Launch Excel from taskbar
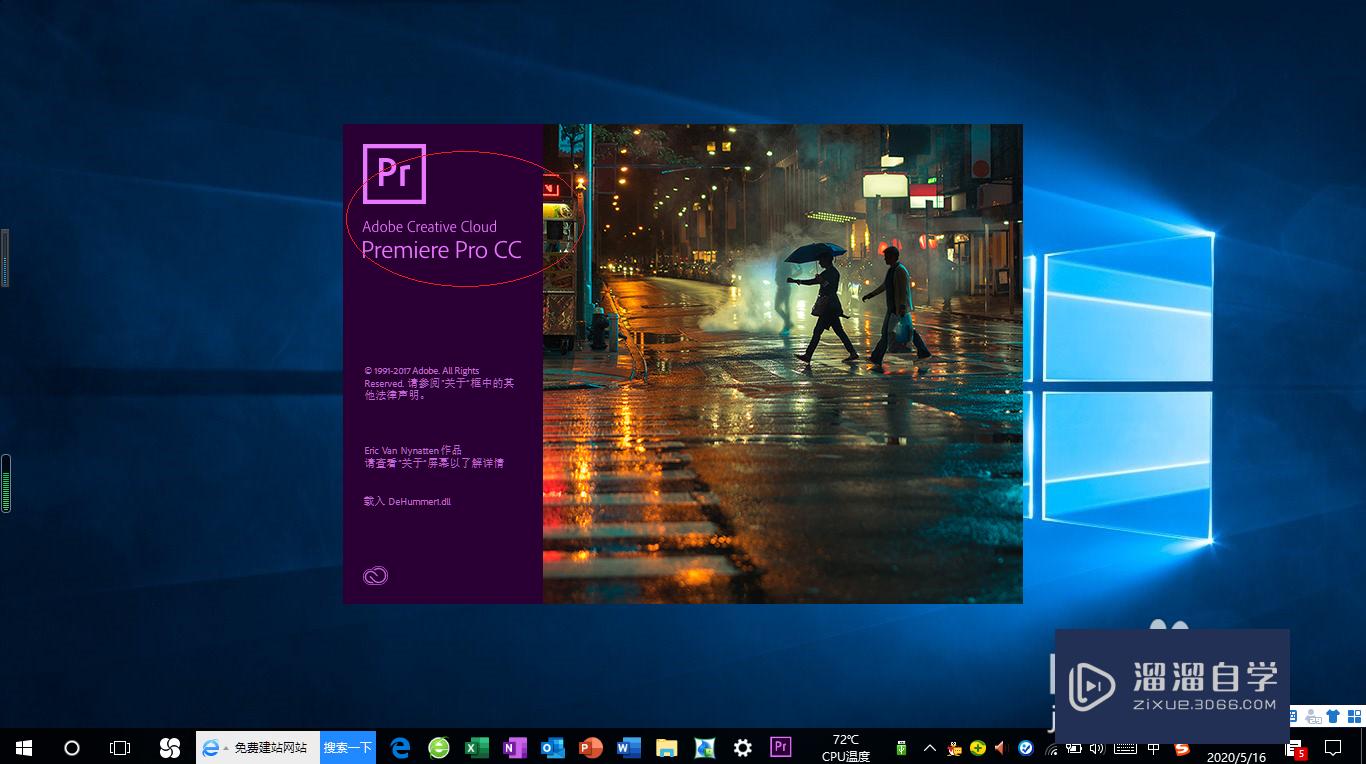 click(477, 747)
